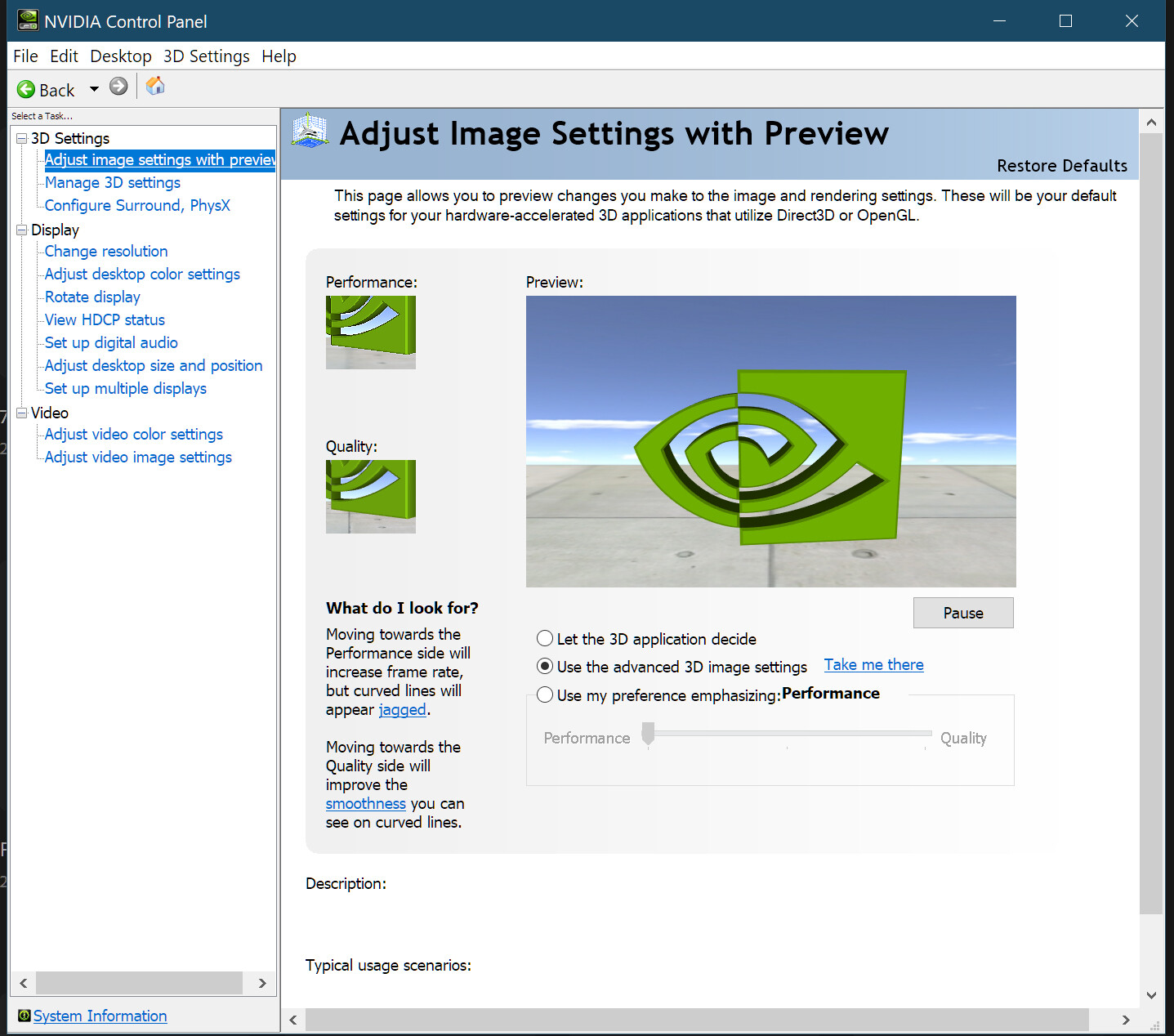
Task: Click the System Information icon
Action: [x=25, y=1016]
